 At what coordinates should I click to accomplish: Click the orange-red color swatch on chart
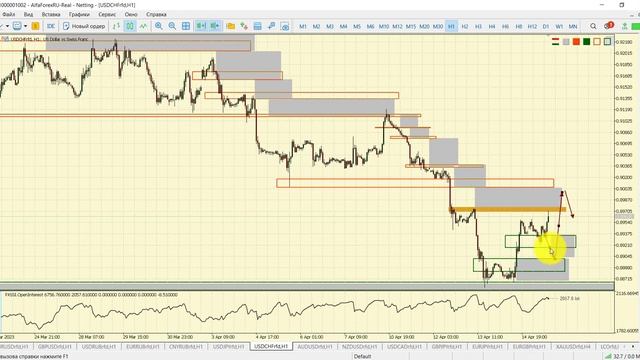tap(576, 42)
